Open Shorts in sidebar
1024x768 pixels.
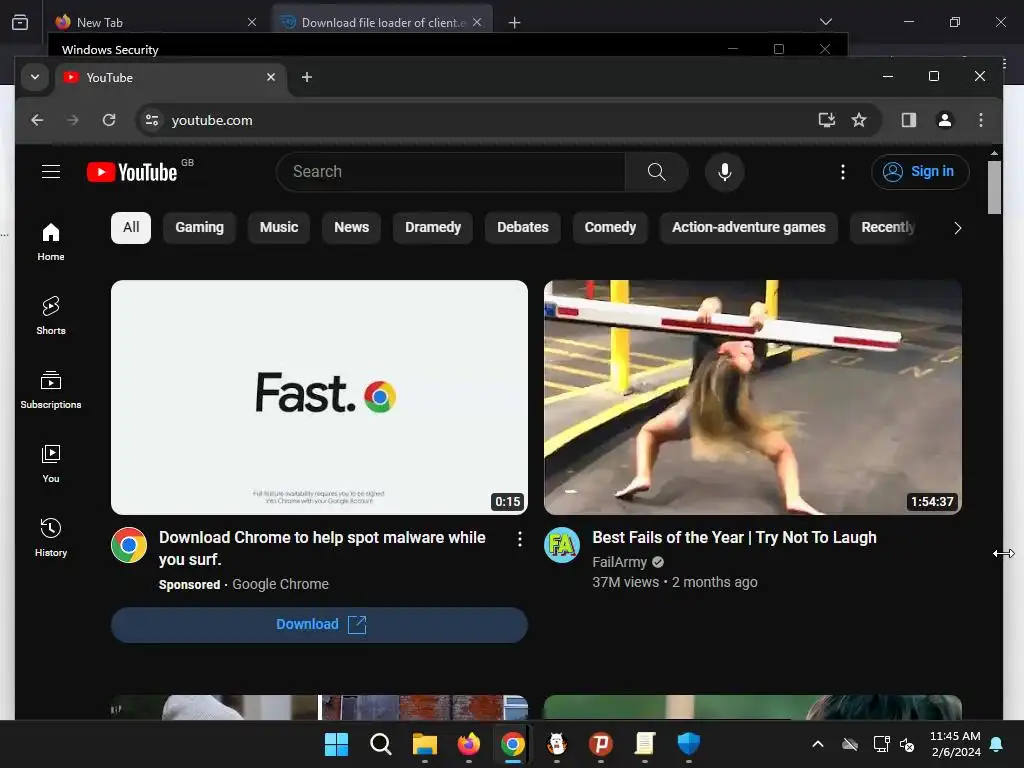click(x=51, y=315)
